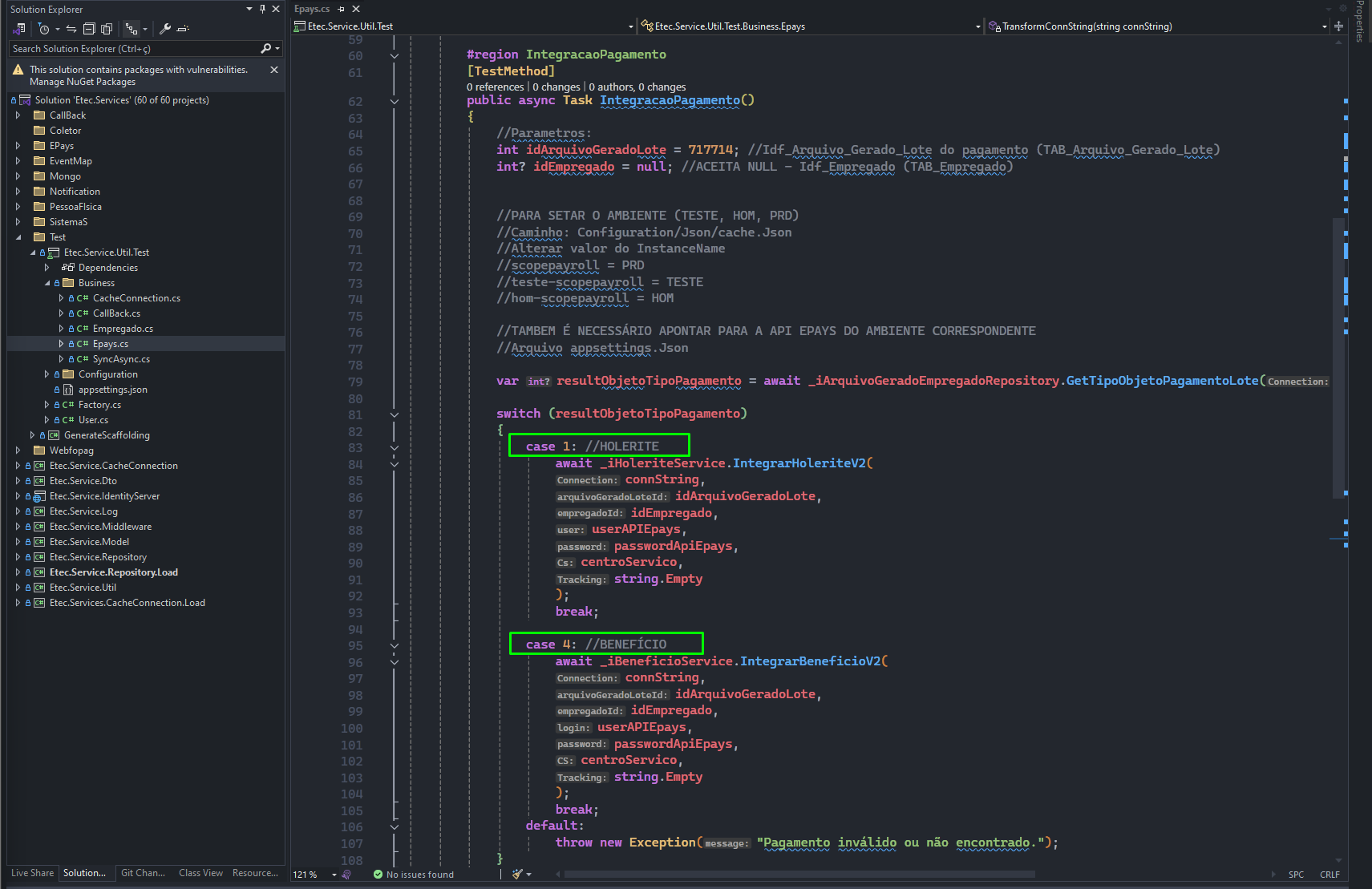Collapse the Business folder
1372x889 pixels.
[47, 283]
